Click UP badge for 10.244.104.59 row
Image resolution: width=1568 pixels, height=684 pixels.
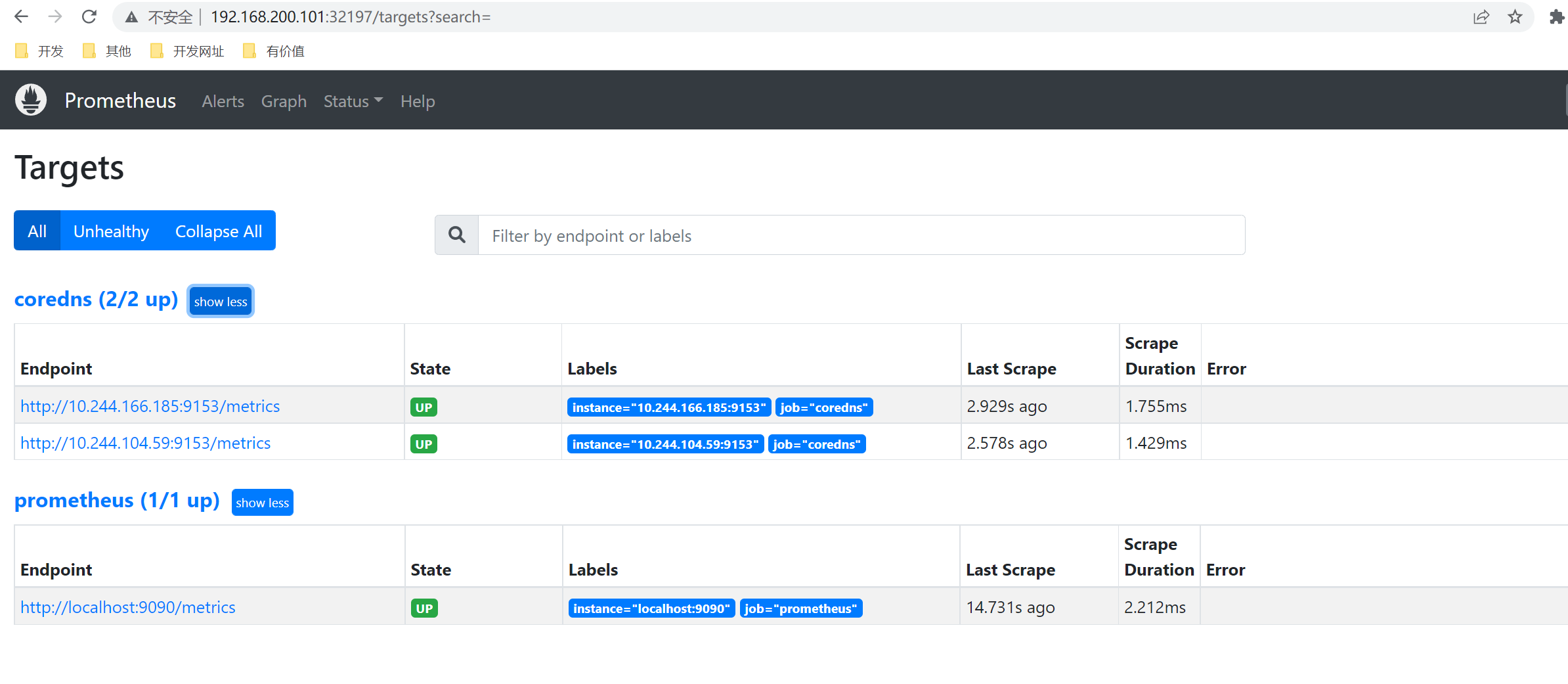(424, 444)
